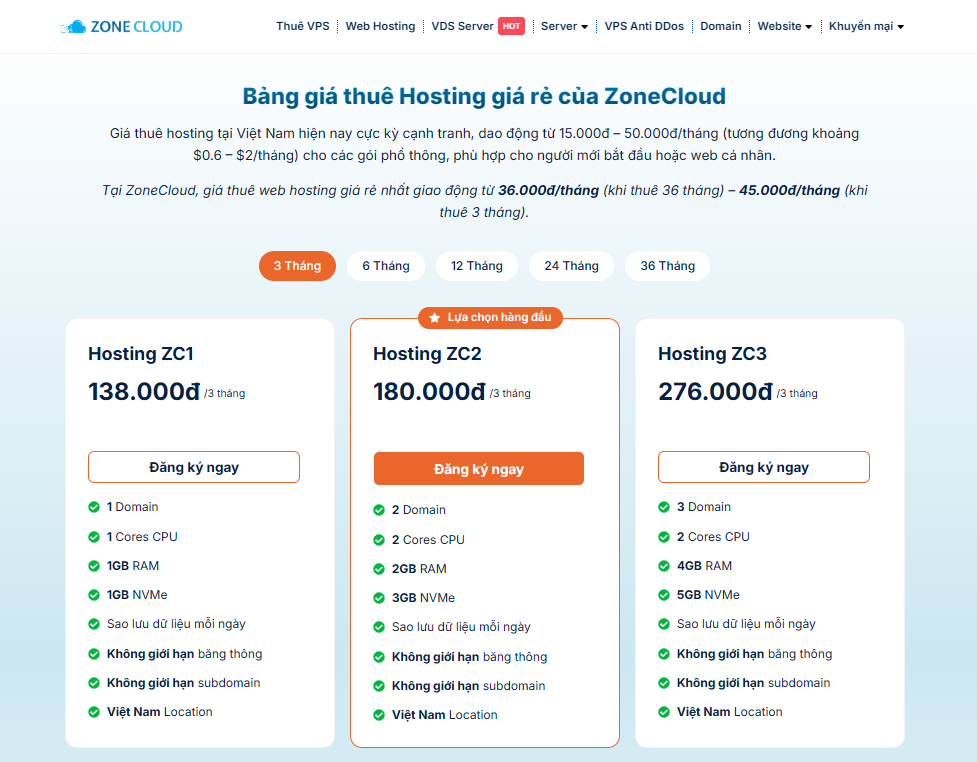This screenshot has width=977, height=762.
Task: Click the Lựa chọn hàng đầu badge
Action: [x=490, y=318]
